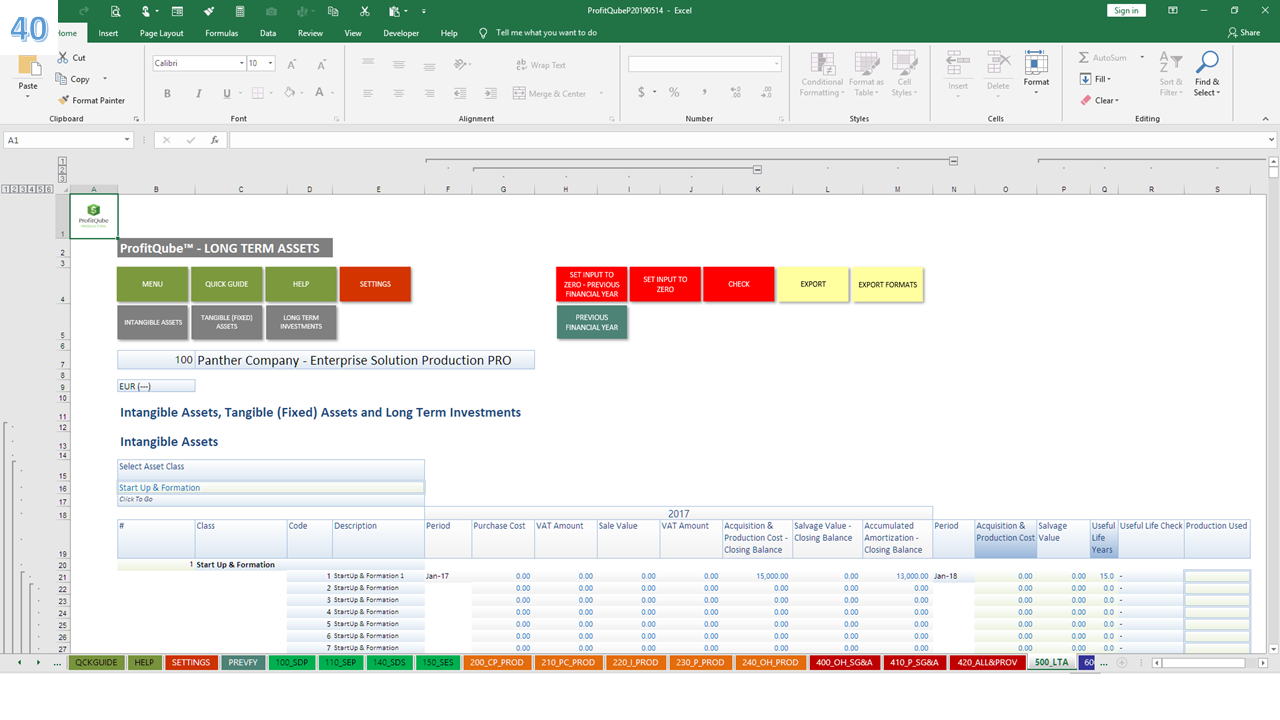1280x720 pixels.
Task: Open the Formulas ribbon tab
Action: [x=222, y=33]
